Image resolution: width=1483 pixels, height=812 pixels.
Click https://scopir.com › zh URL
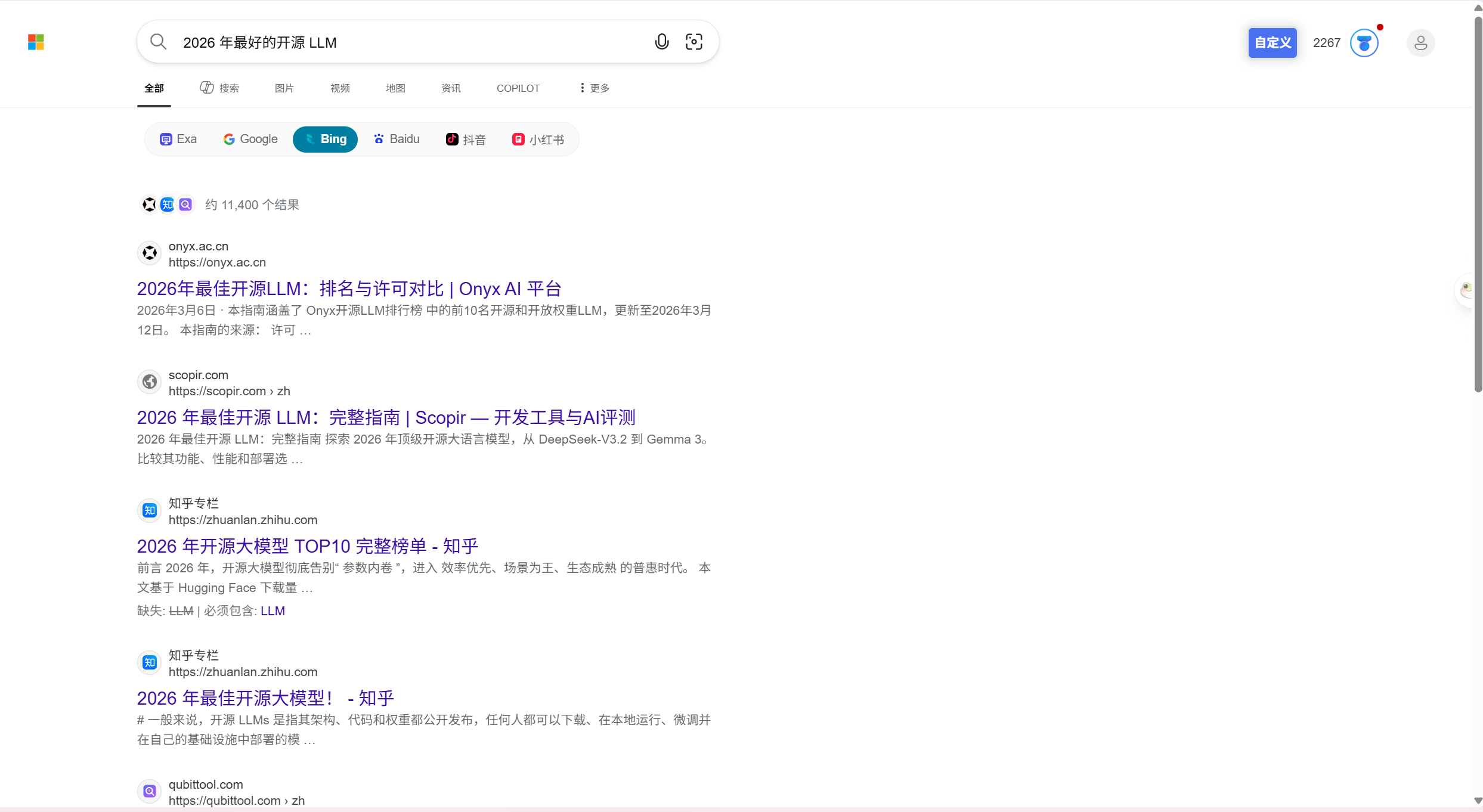[x=230, y=392]
